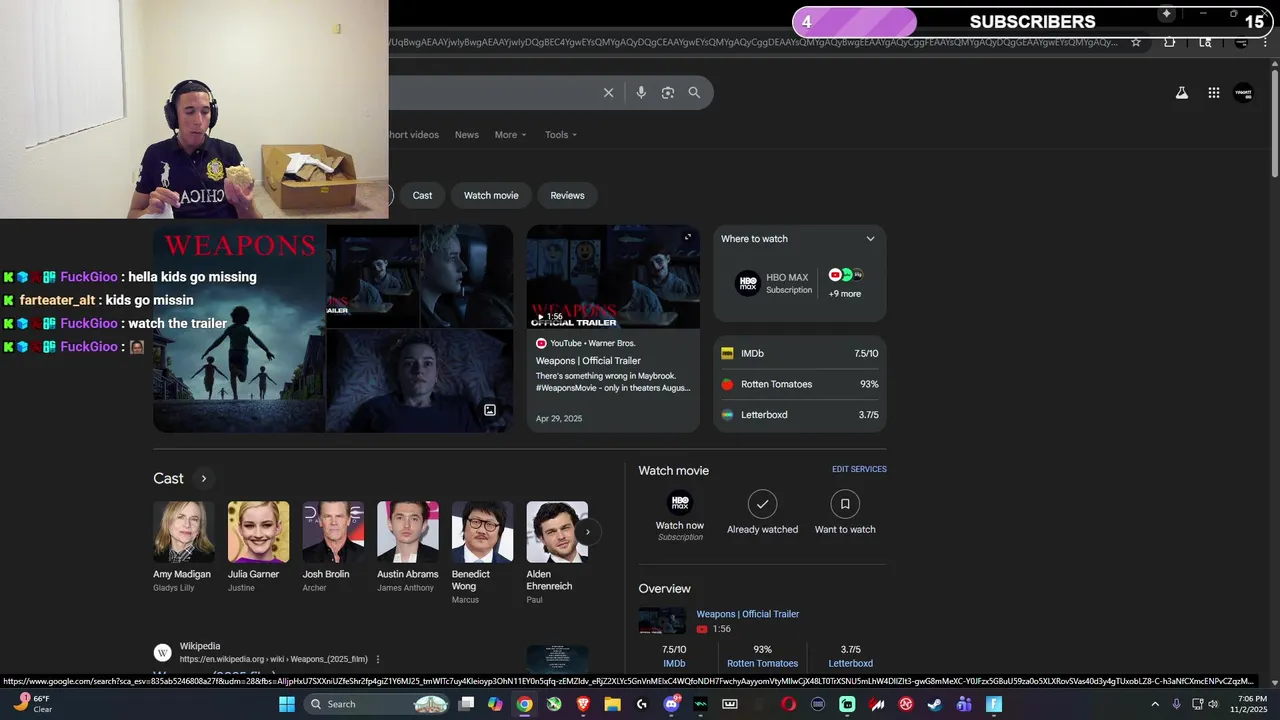Open Josh Brolin cast photo
Image resolution: width=1280 pixels, height=720 pixels.
[x=333, y=532]
